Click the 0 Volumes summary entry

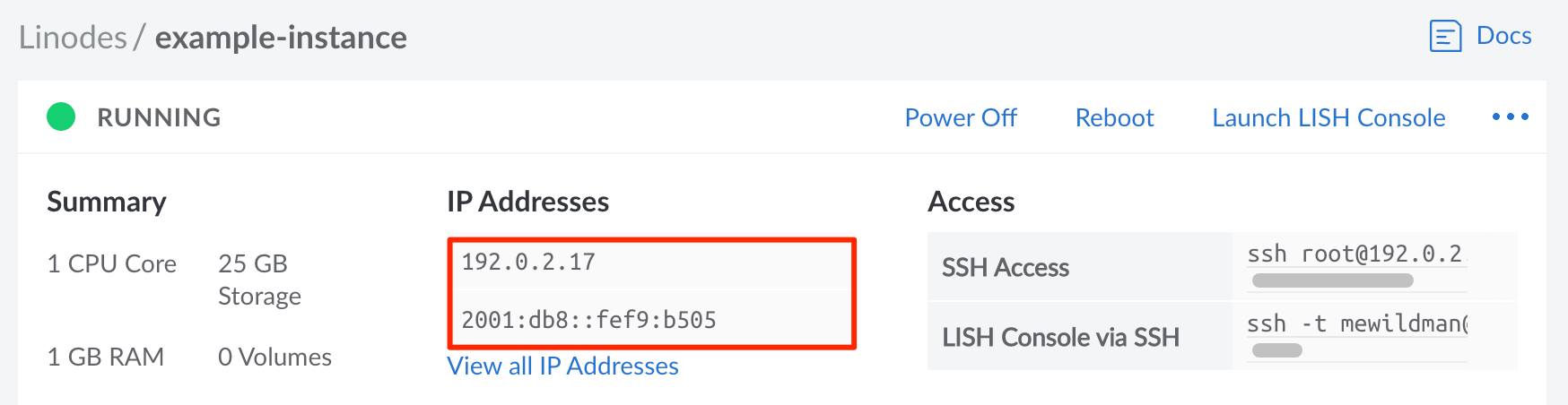[274, 358]
